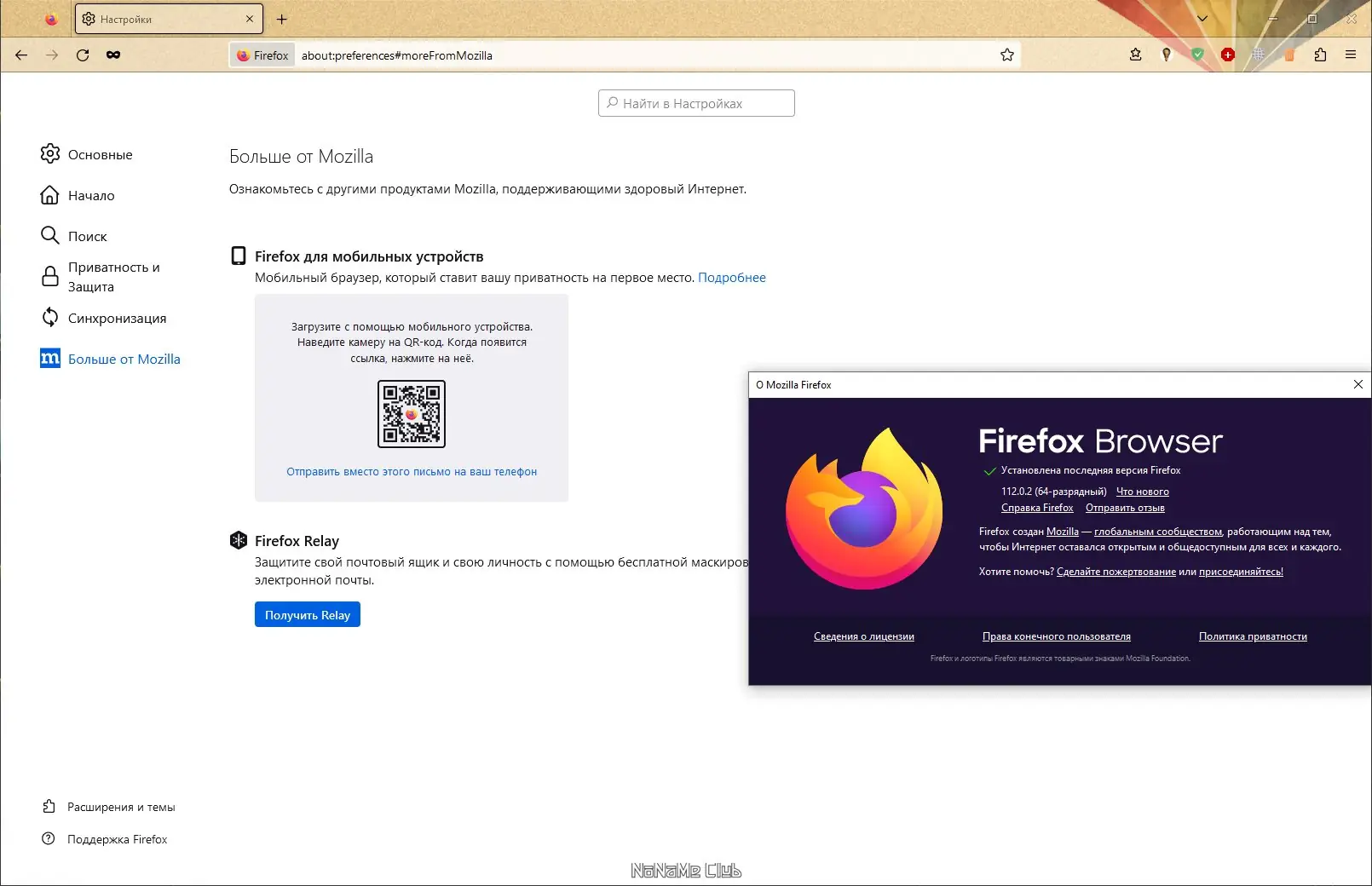Focus the Найти в Настройках search box
The image size is (1372, 886).
[x=696, y=103]
